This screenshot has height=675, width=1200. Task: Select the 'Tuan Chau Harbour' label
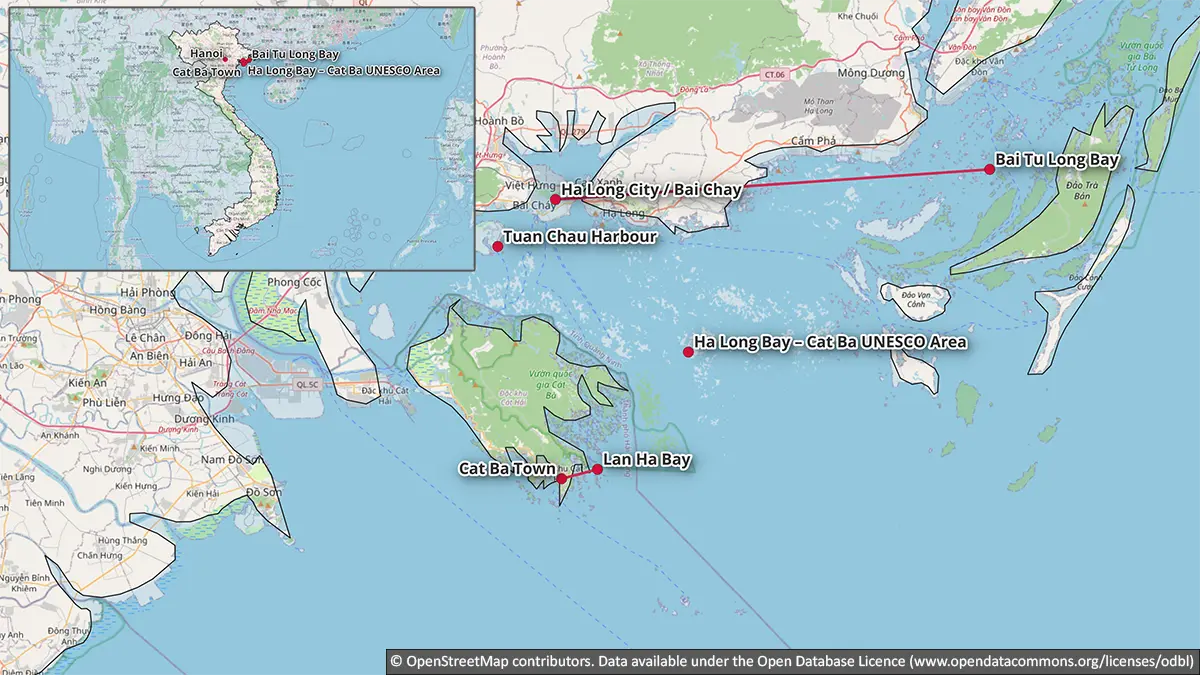(580, 237)
